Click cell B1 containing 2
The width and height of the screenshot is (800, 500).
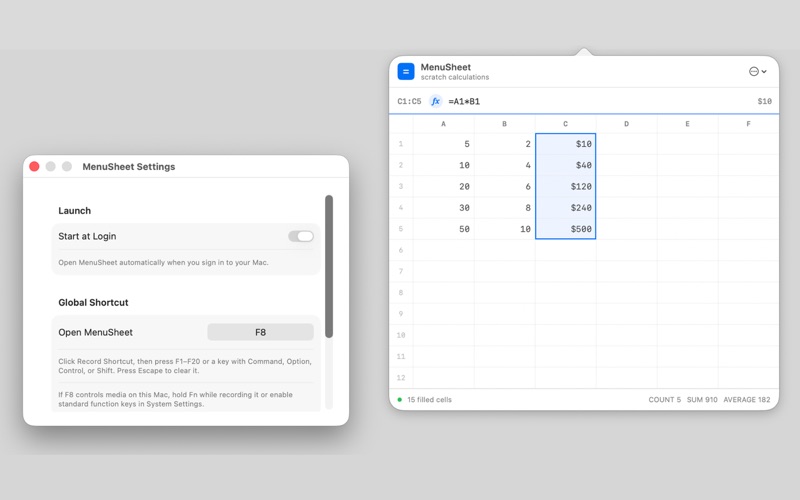click(x=505, y=144)
